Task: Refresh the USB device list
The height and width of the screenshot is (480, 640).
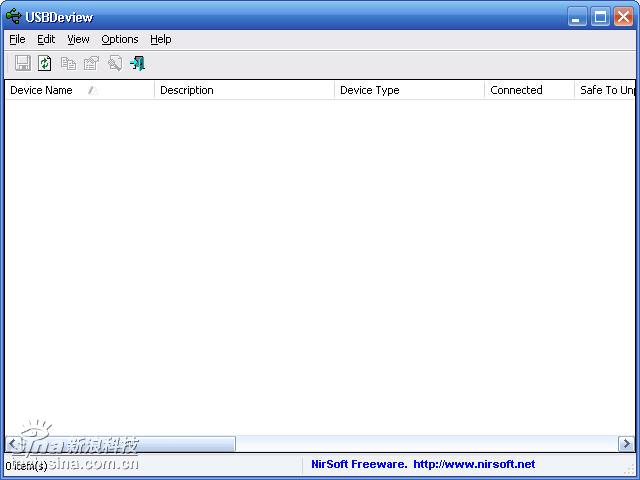Action: 45,63
